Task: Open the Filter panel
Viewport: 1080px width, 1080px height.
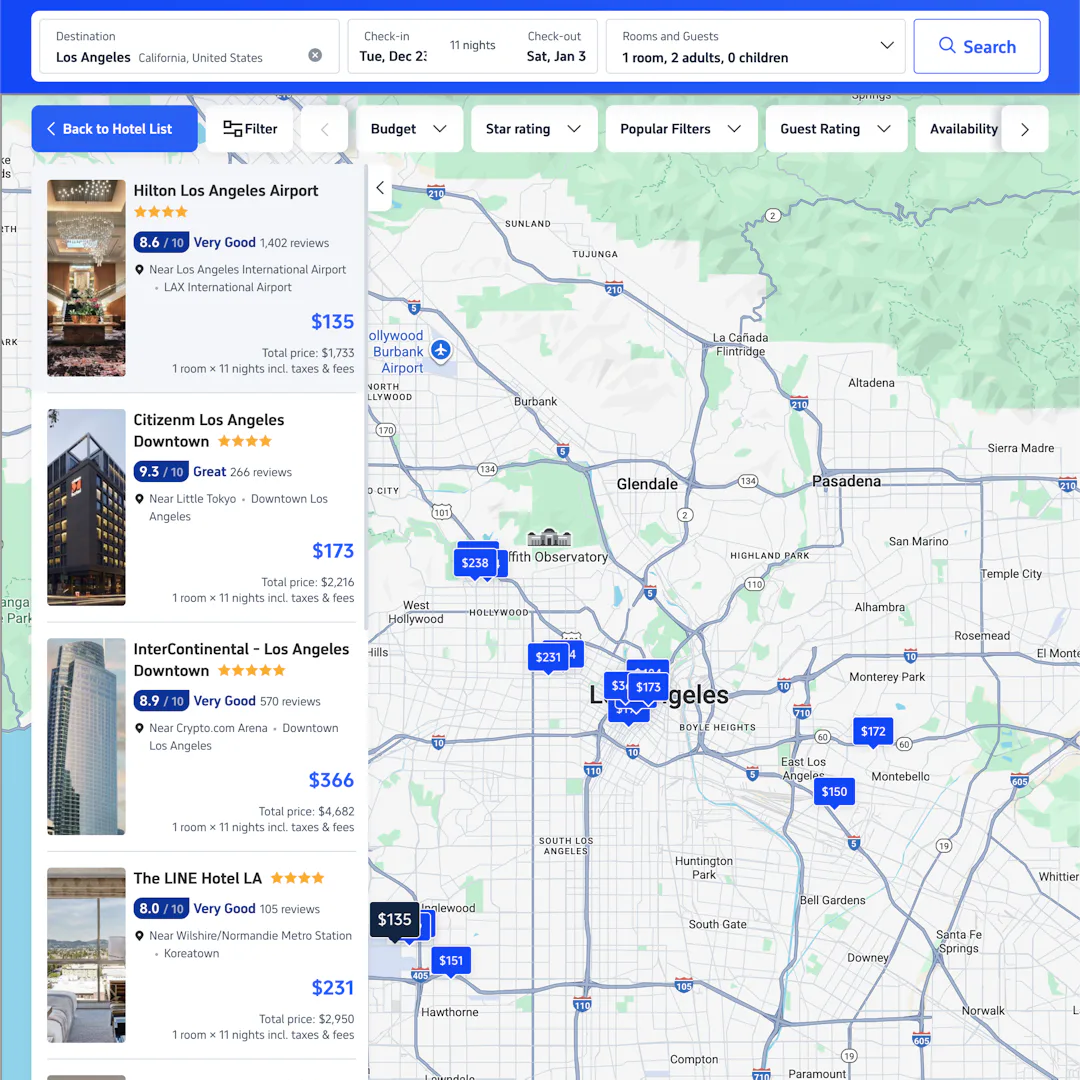Action: tap(250, 129)
